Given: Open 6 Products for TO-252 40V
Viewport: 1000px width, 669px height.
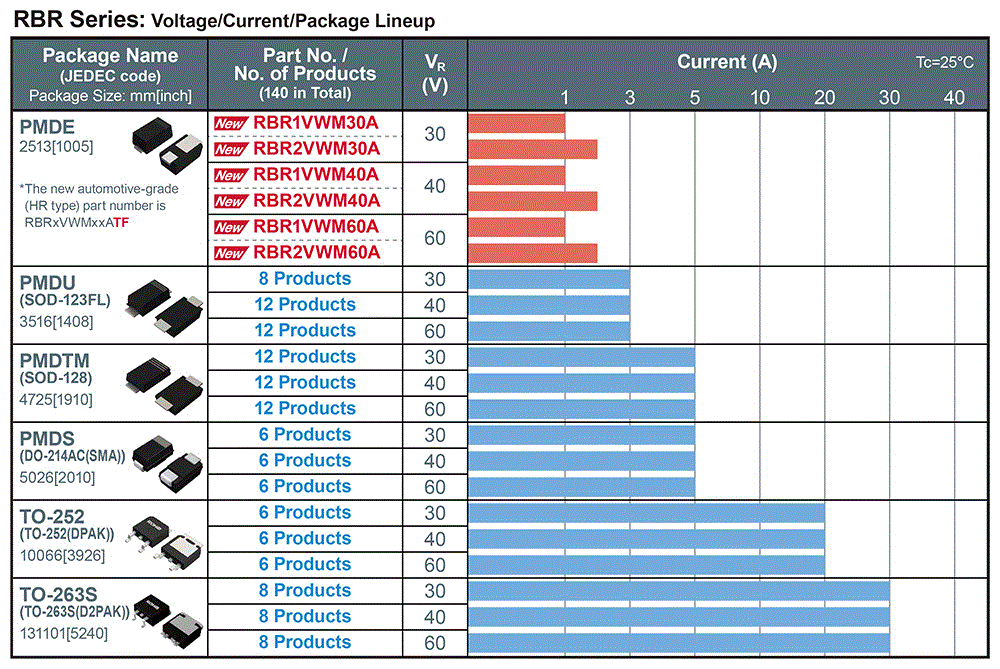Looking at the screenshot, I should pos(305,538).
